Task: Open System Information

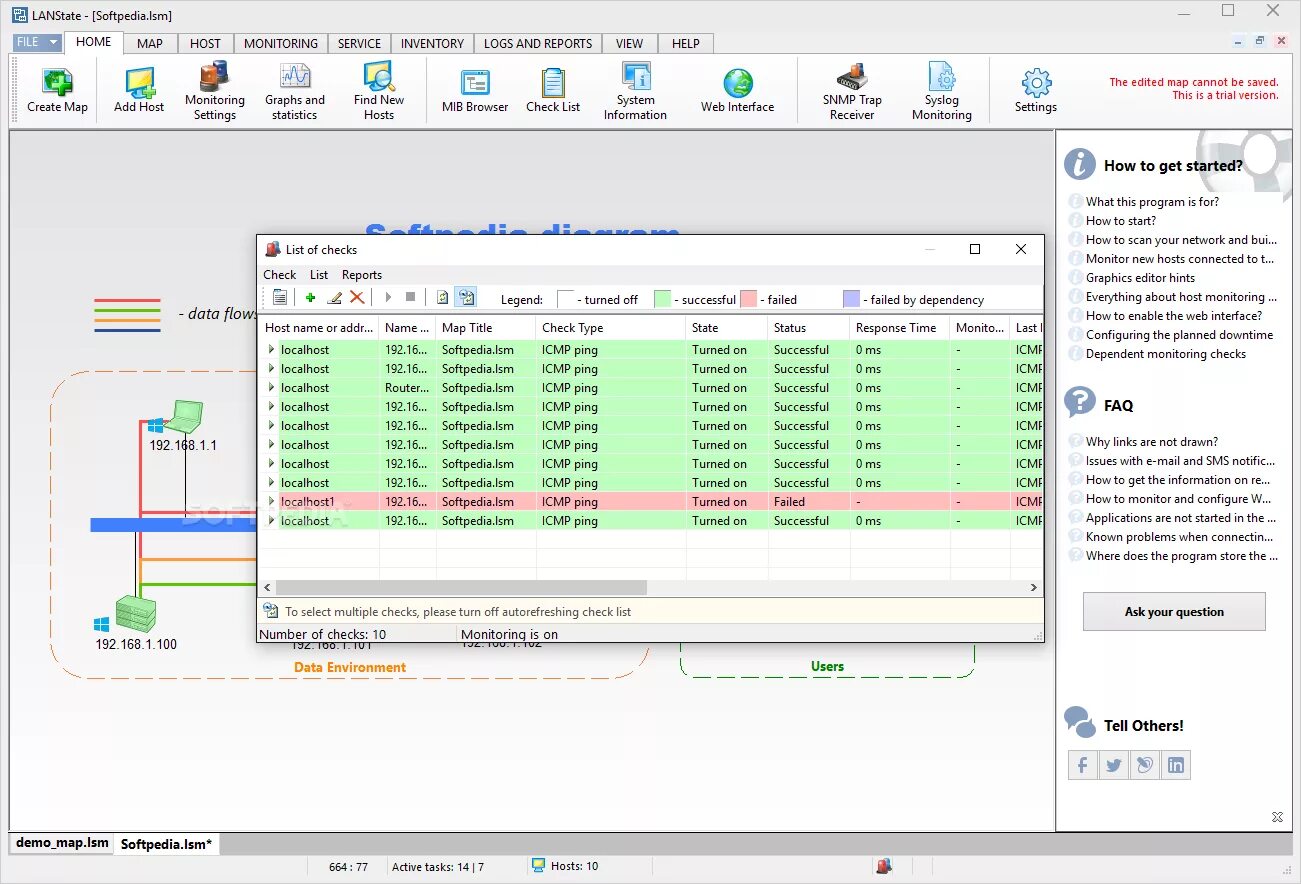Action: point(636,77)
